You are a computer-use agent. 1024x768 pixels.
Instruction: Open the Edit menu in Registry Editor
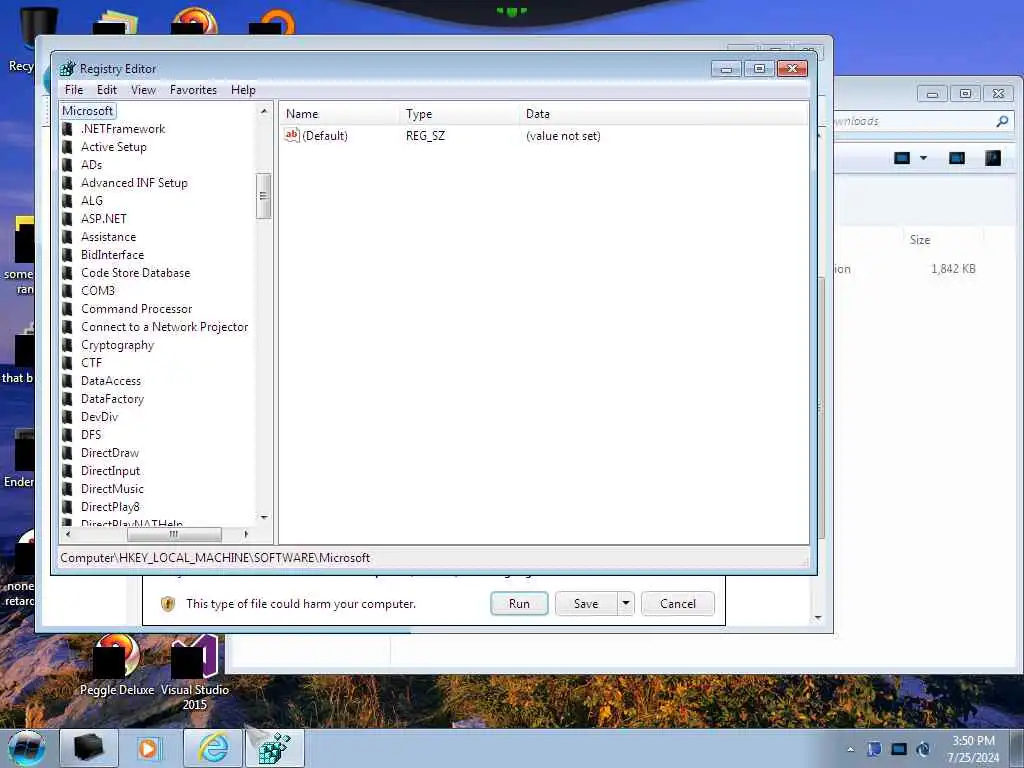tap(106, 90)
